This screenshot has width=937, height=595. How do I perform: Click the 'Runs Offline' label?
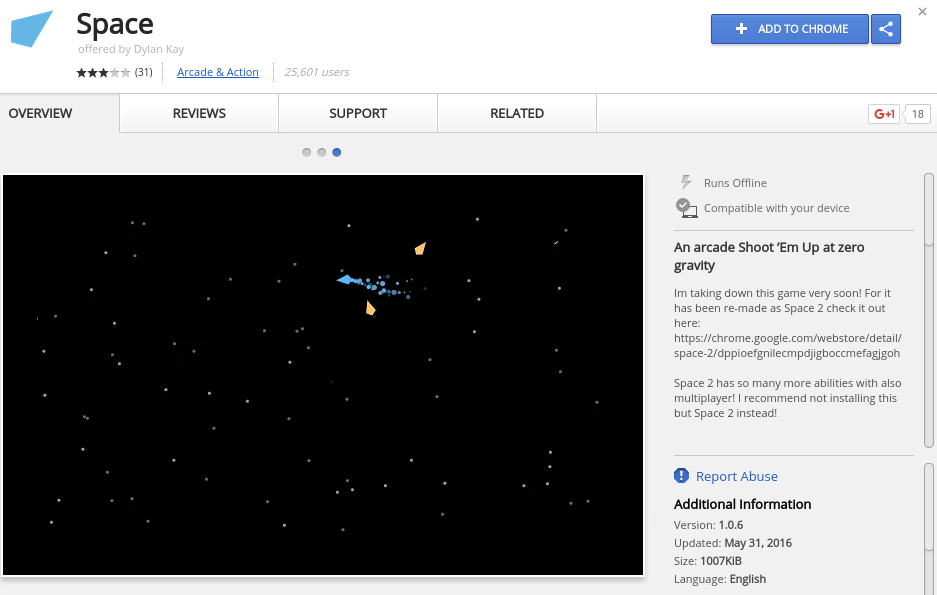(x=735, y=183)
